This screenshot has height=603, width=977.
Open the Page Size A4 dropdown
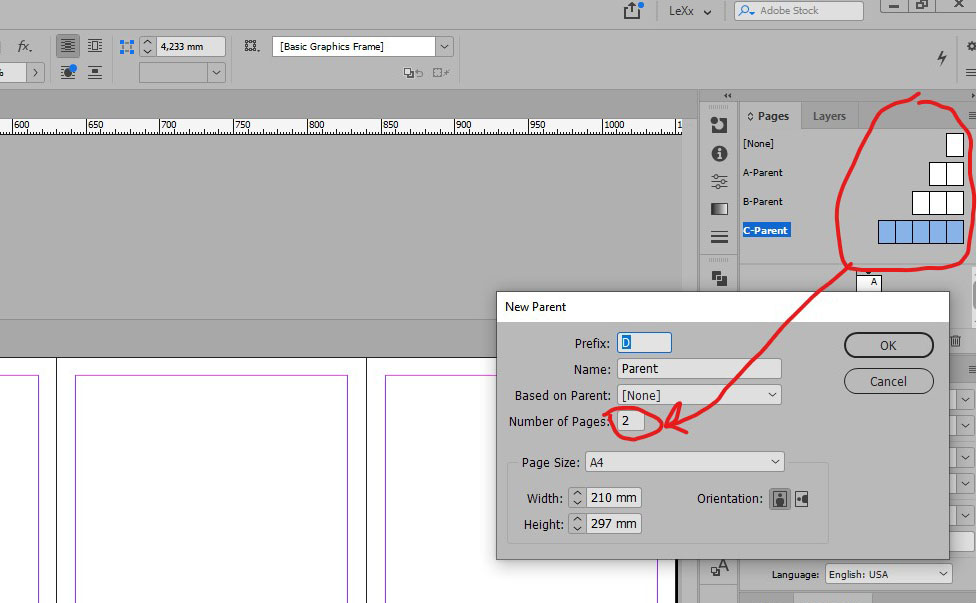(x=684, y=462)
